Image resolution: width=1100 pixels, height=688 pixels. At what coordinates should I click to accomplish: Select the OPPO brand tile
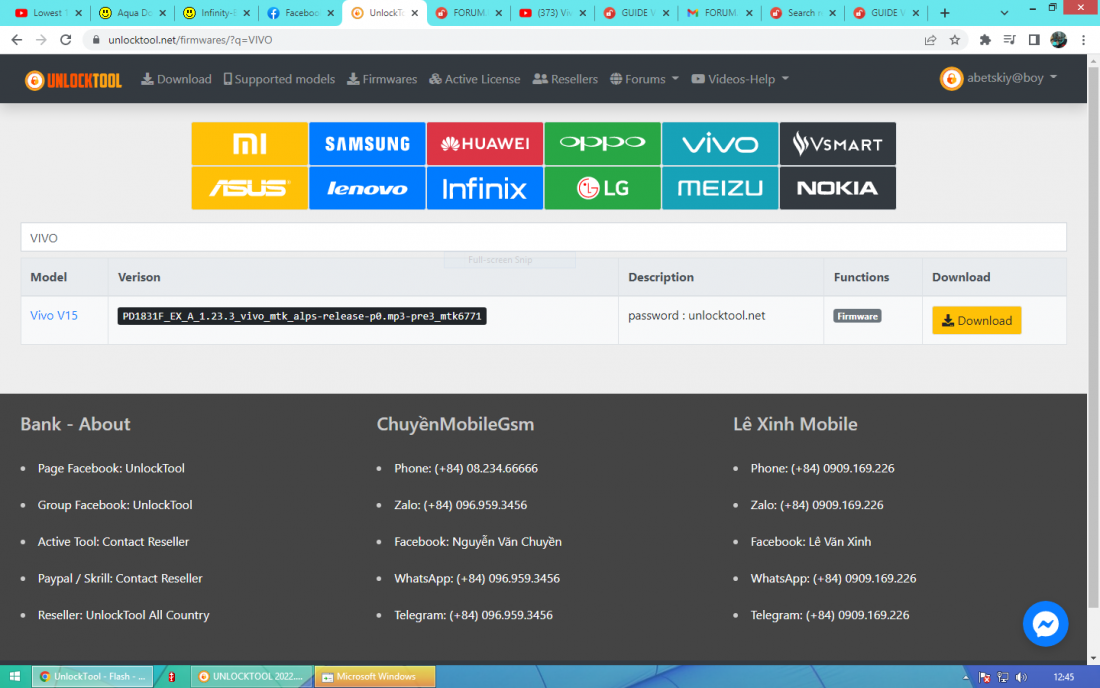point(603,144)
